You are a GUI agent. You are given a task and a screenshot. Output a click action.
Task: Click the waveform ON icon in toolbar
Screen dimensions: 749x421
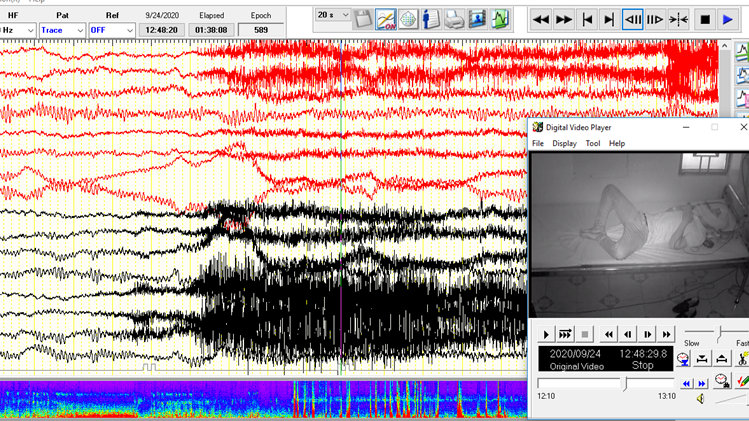(x=385, y=19)
